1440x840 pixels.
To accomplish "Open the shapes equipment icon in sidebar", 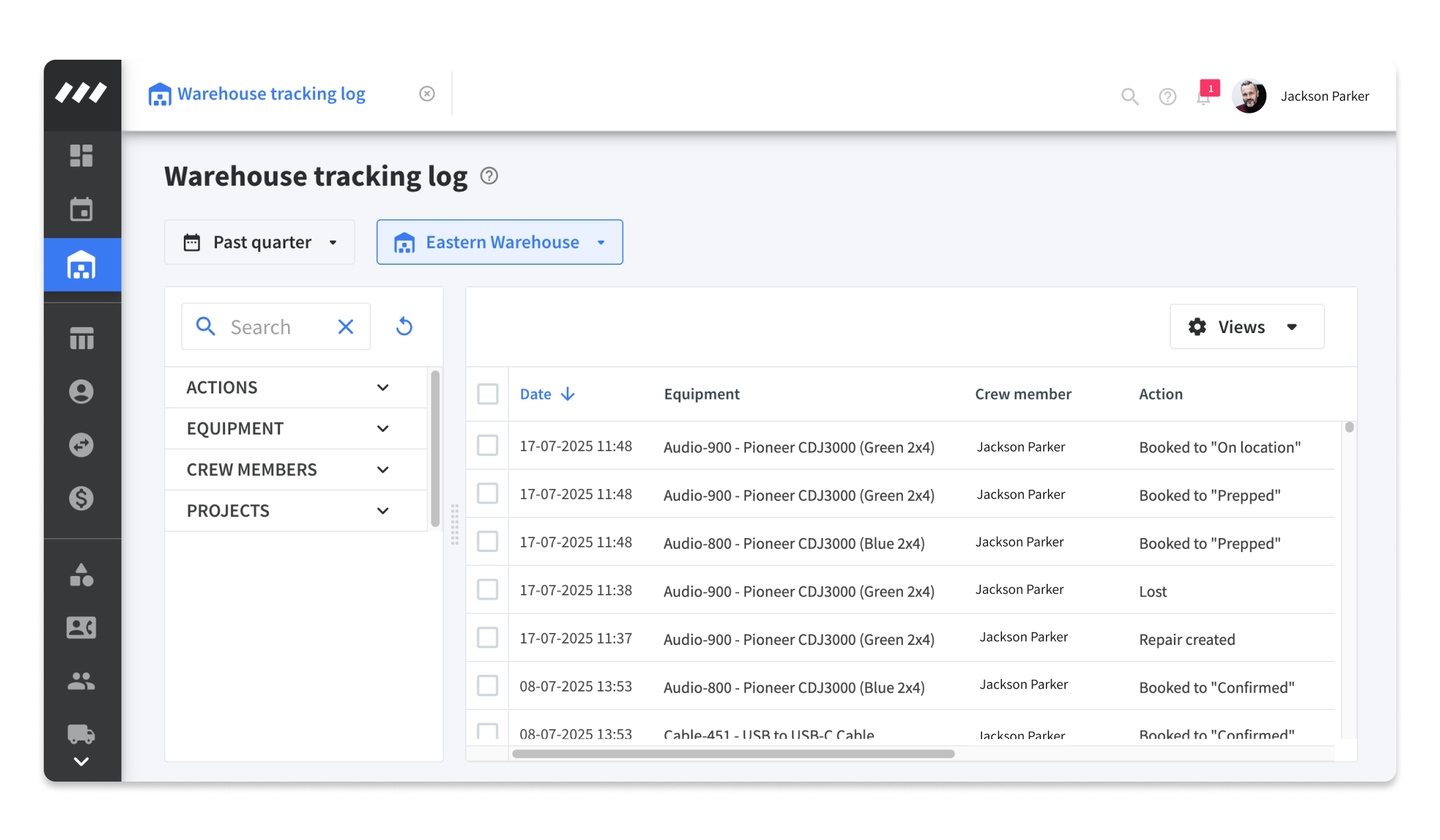I will (x=82, y=575).
